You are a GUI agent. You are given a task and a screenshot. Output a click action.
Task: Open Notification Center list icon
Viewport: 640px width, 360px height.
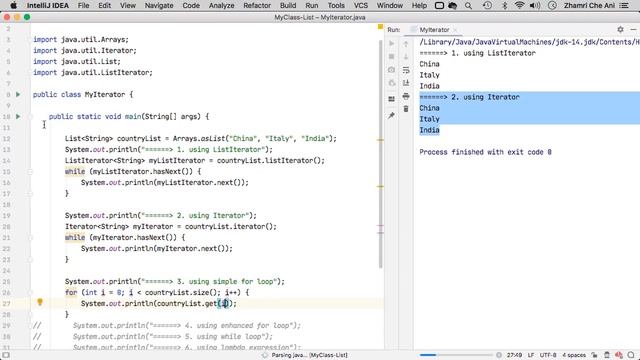click(x=624, y=5)
